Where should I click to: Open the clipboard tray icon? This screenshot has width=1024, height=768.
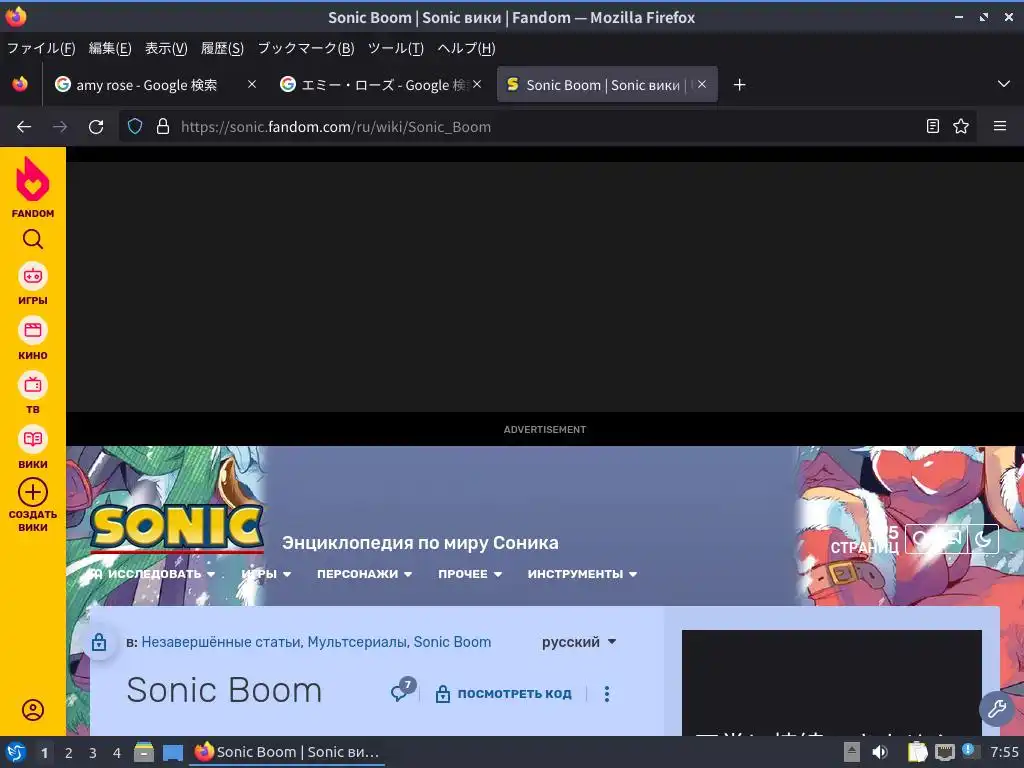click(x=918, y=752)
